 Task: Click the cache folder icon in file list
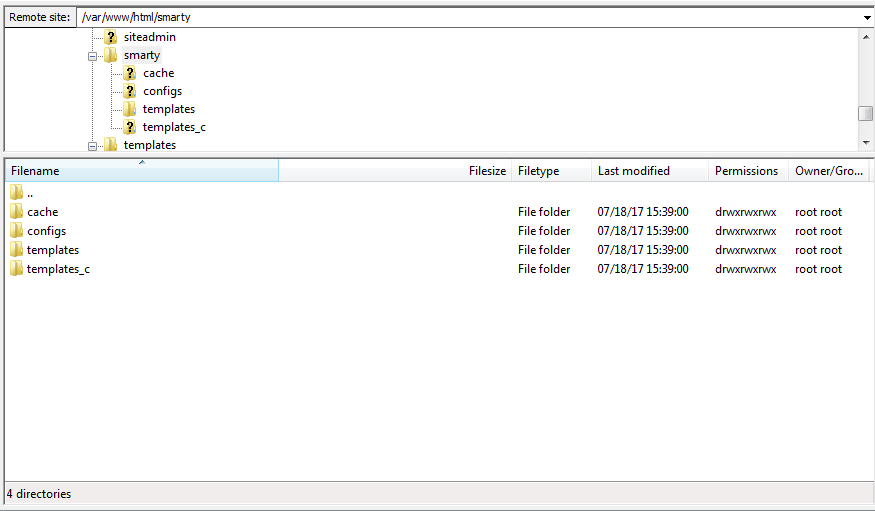(16, 212)
